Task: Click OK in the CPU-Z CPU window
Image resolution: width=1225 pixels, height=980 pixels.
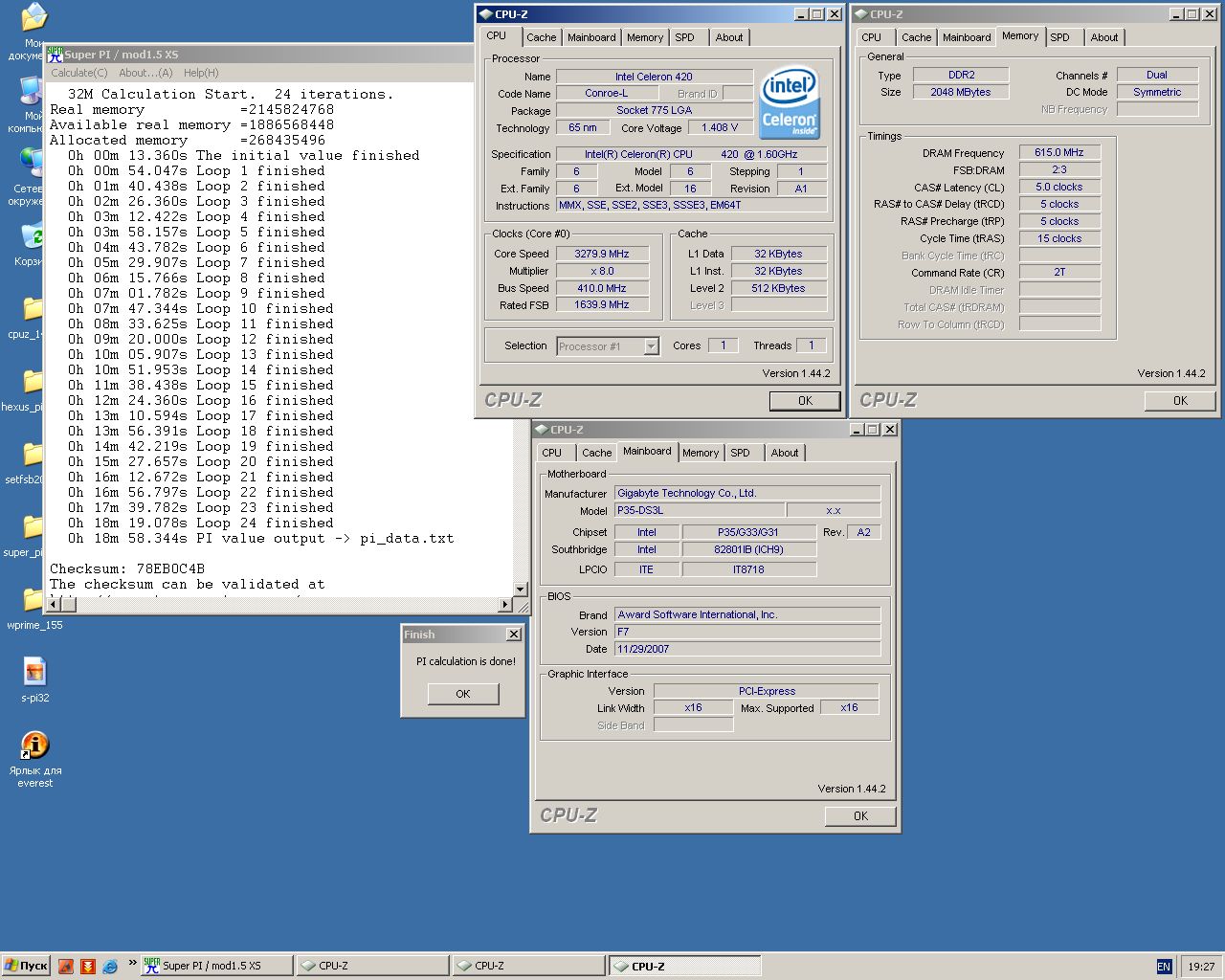Action: point(805,401)
